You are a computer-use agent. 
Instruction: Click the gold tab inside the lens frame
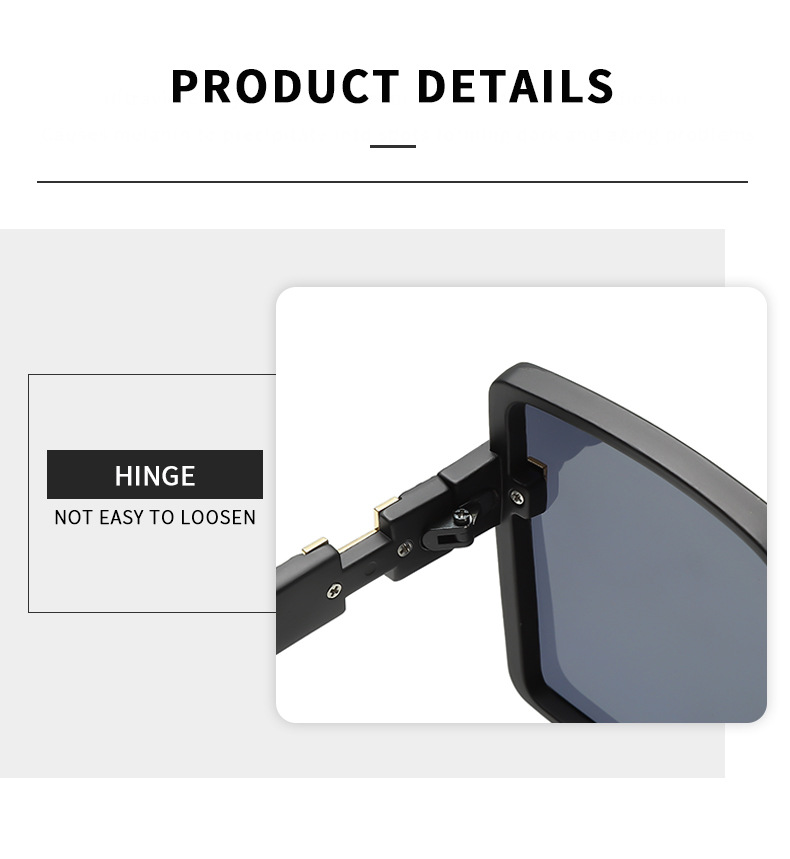537,465
